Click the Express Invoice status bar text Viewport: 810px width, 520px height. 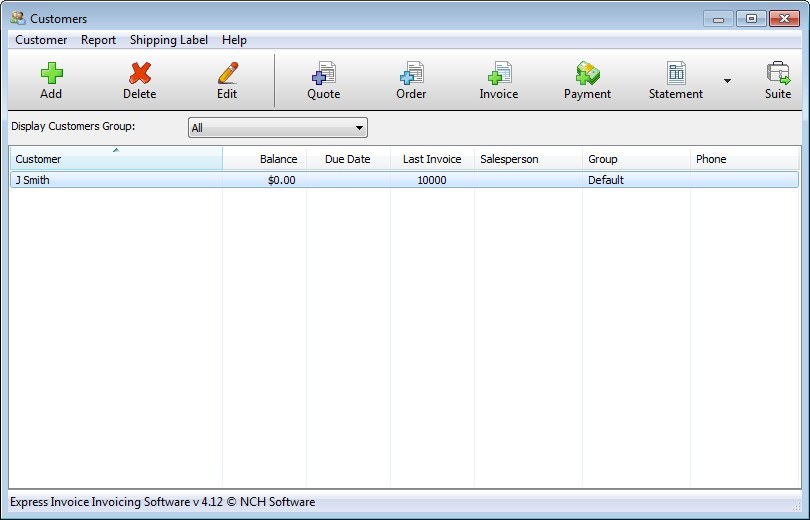tap(162, 502)
